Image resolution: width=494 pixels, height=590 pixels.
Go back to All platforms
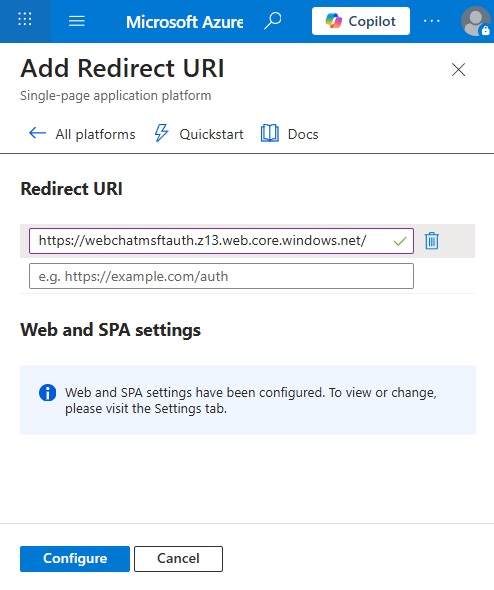(82, 134)
